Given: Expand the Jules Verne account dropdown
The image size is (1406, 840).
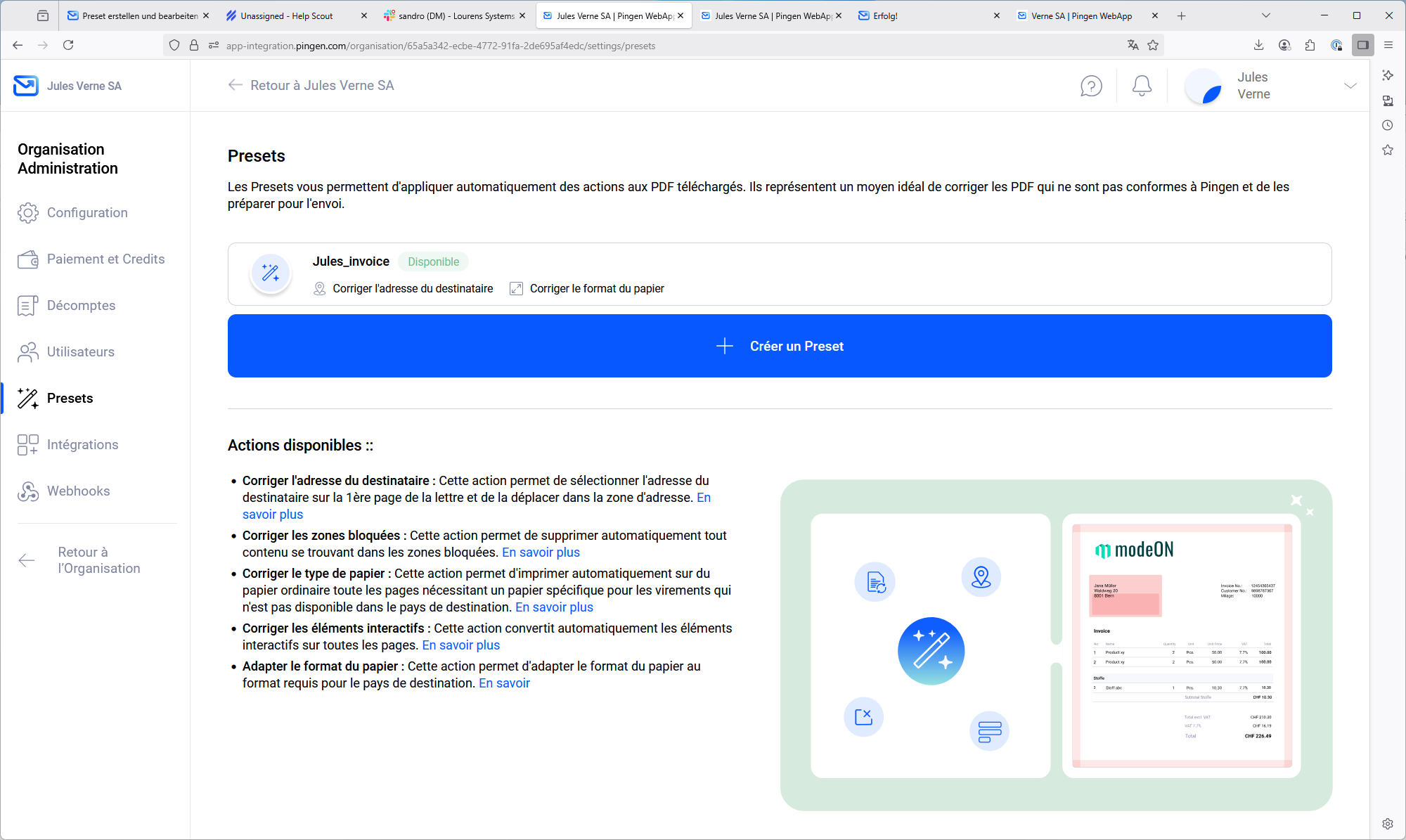Looking at the screenshot, I should [1350, 86].
